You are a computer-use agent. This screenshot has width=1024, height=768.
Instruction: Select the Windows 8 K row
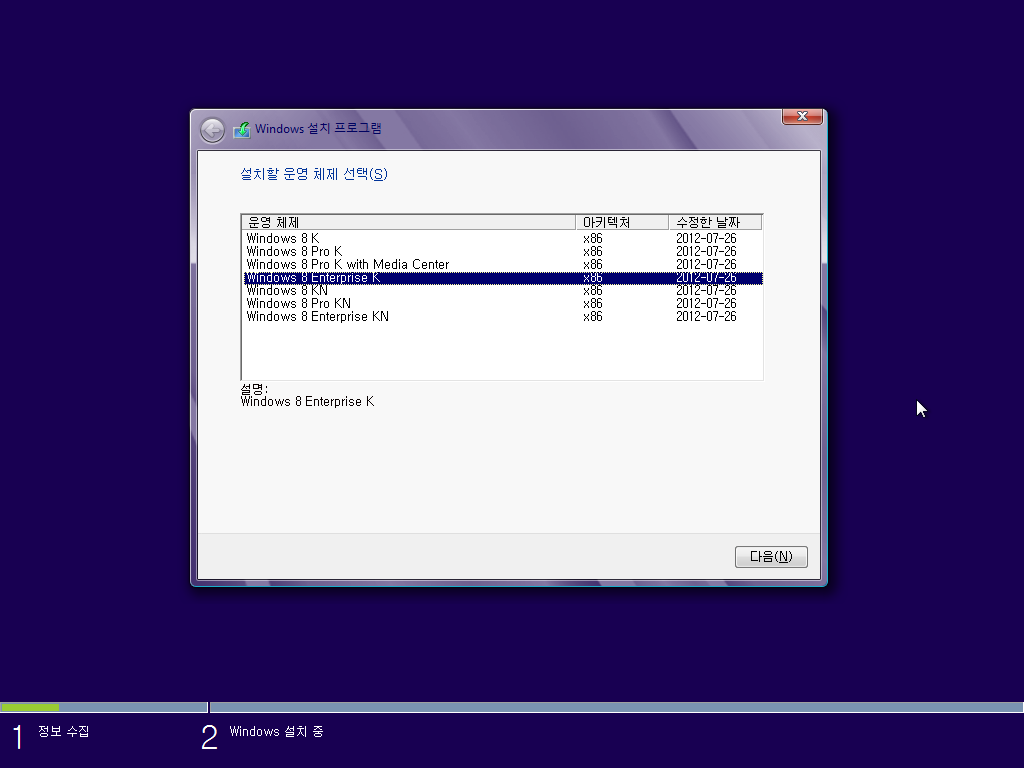tap(502, 238)
